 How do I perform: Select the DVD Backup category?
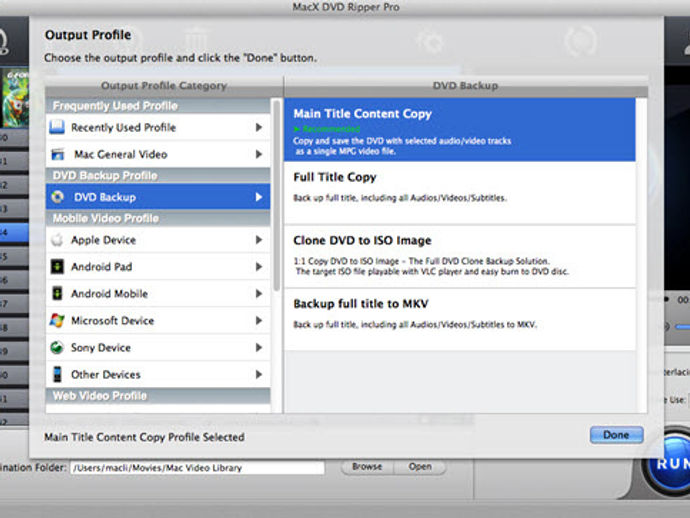coord(158,197)
